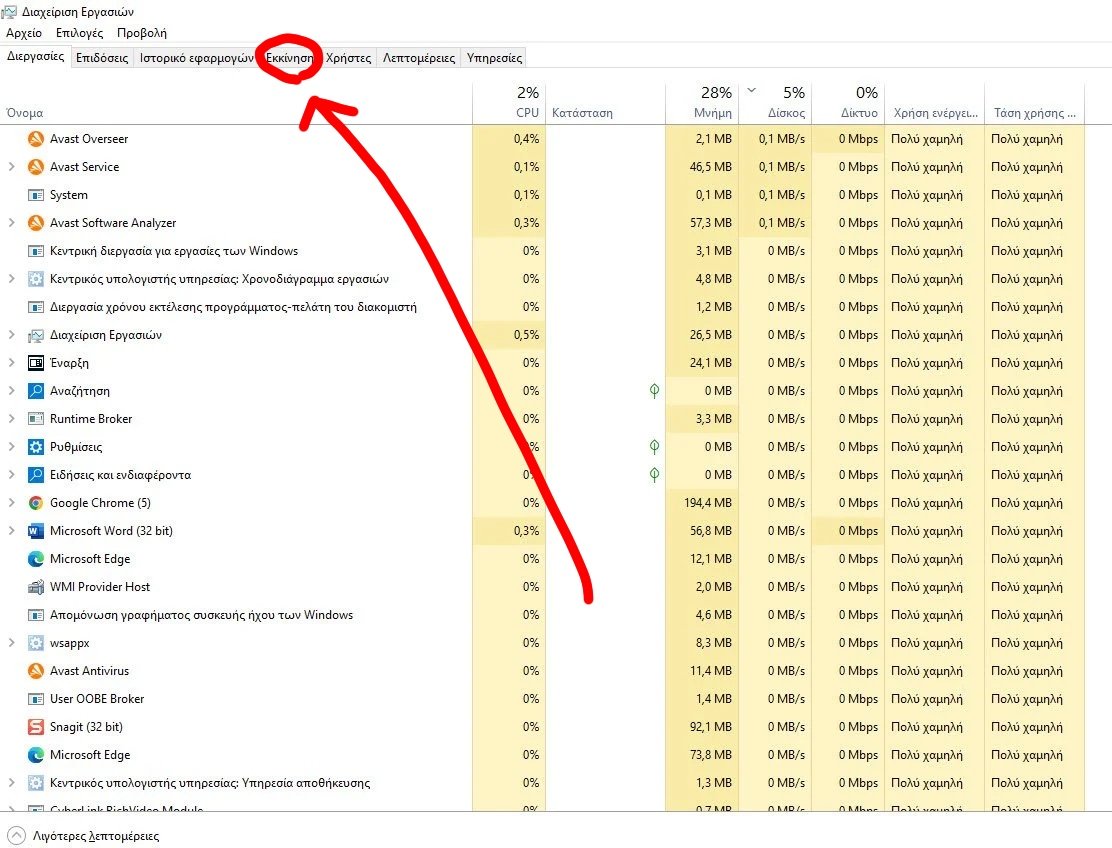
Task: Click the Avast Service icon
Action: pyautogui.click(x=35, y=167)
